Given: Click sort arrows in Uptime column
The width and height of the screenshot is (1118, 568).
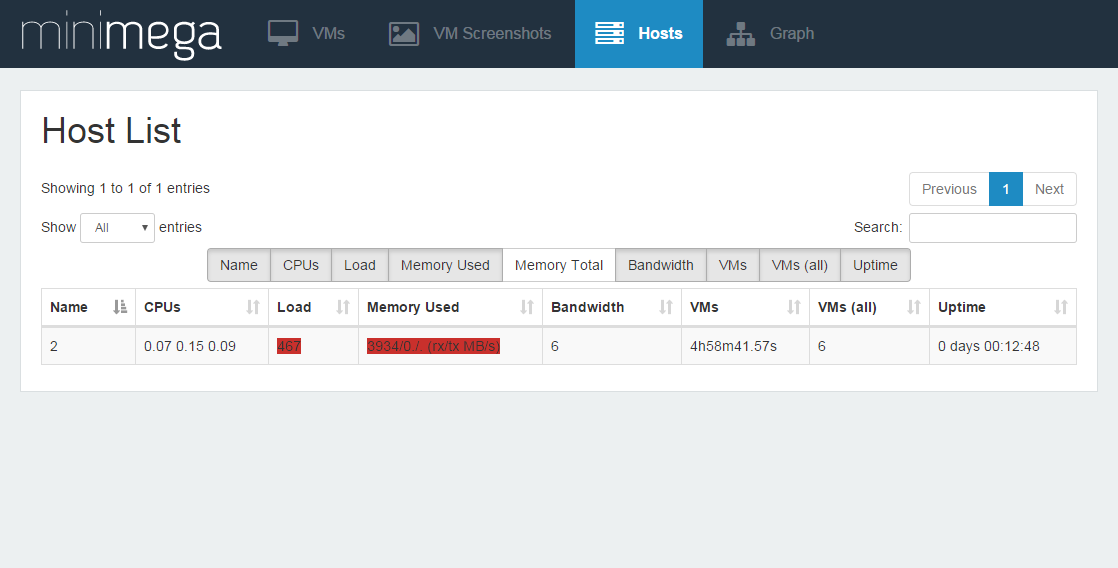Looking at the screenshot, I should pos(1061,307).
